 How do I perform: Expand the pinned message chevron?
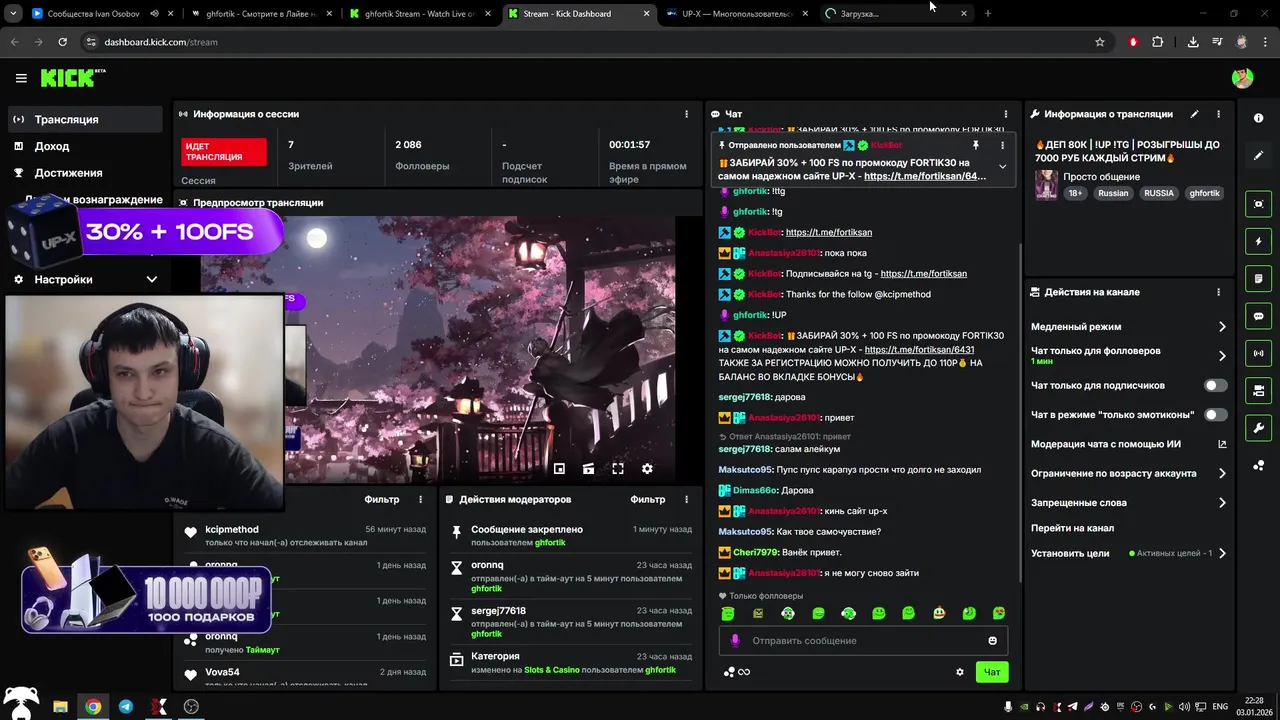pyautogui.click(x=1002, y=166)
